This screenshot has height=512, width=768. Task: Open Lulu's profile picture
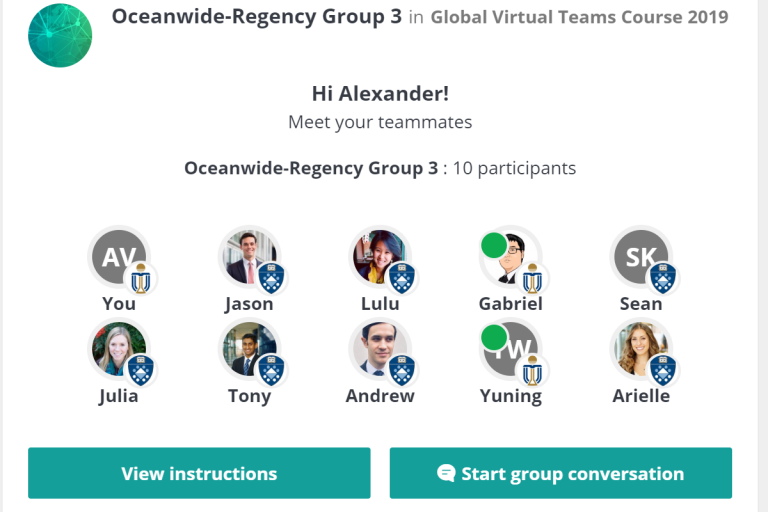coord(379,257)
